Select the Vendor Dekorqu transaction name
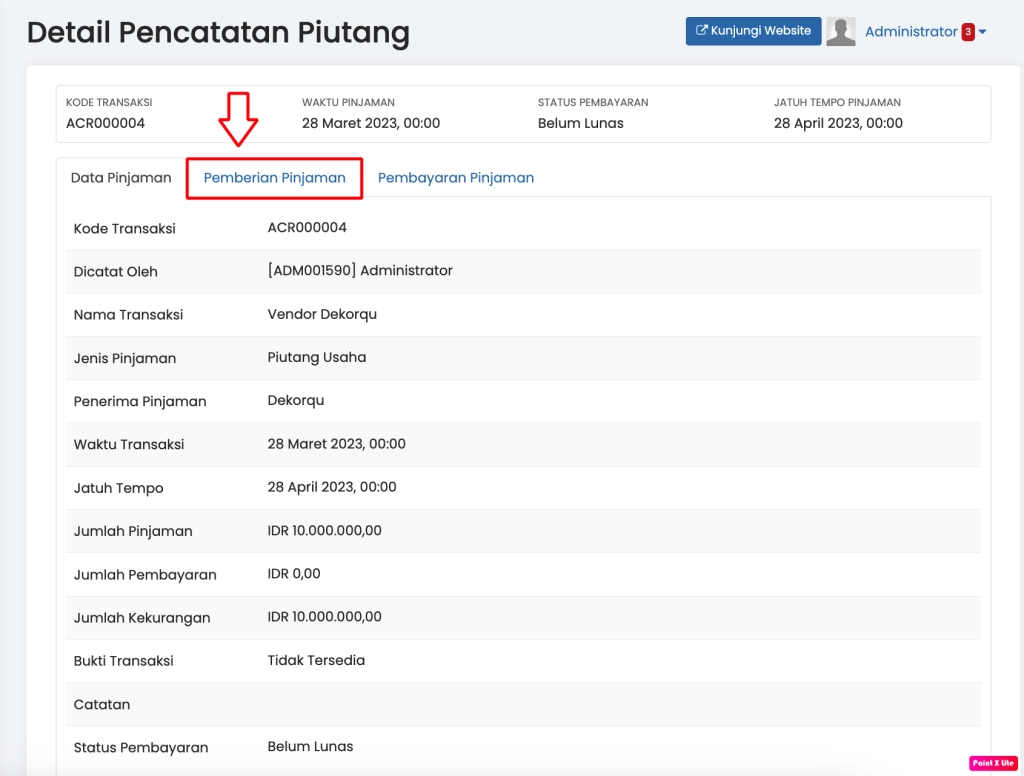1024x776 pixels. (321, 314)
